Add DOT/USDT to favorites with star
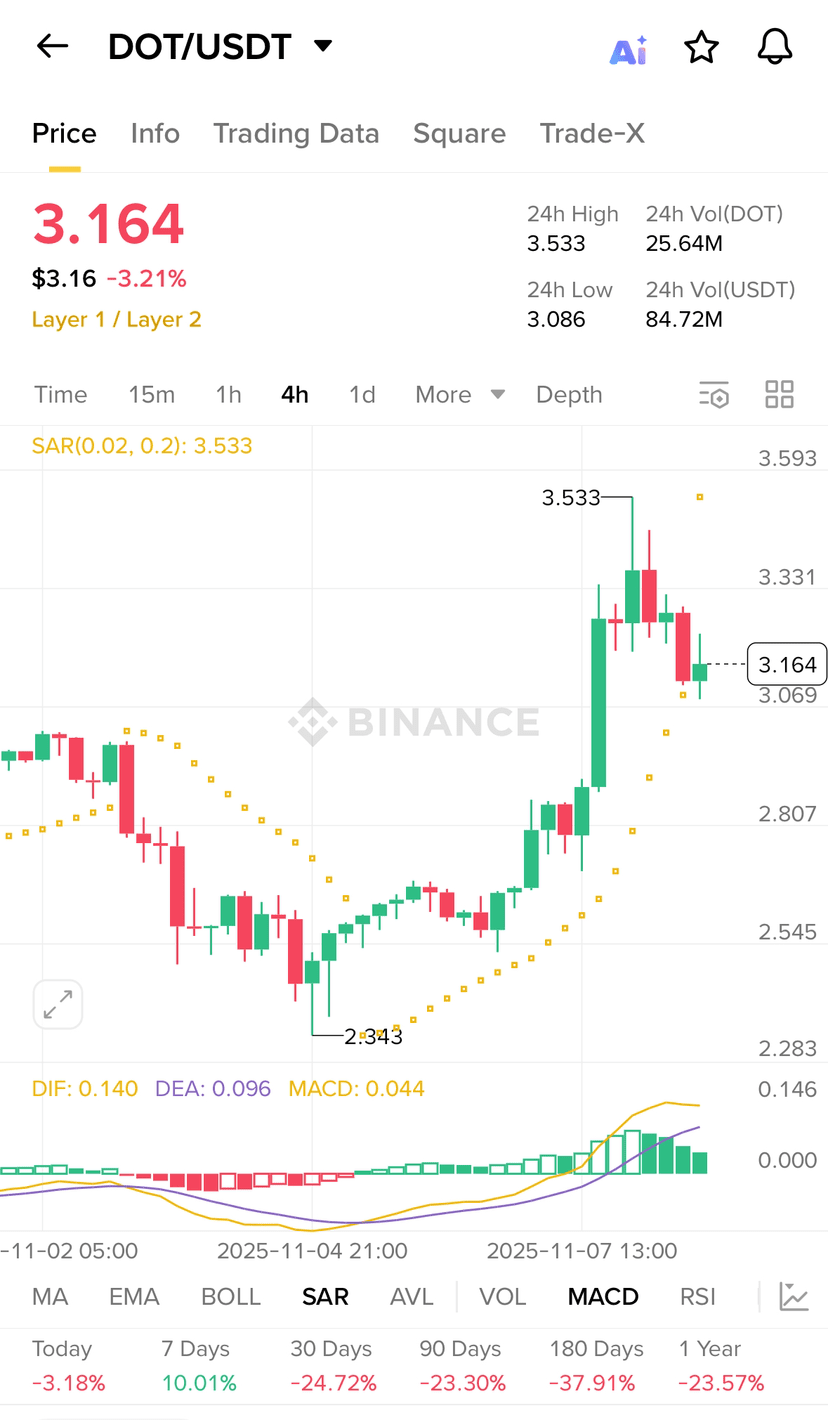Screen dimensions: 828x1420 point(701,47)
